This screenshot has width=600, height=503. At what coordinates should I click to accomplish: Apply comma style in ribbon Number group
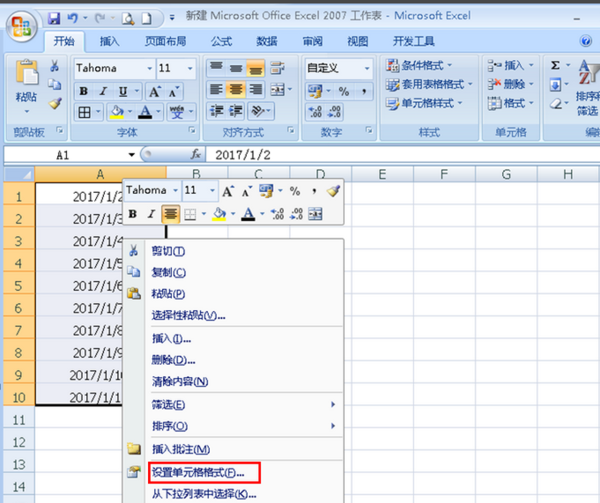[x=364, y=92]
